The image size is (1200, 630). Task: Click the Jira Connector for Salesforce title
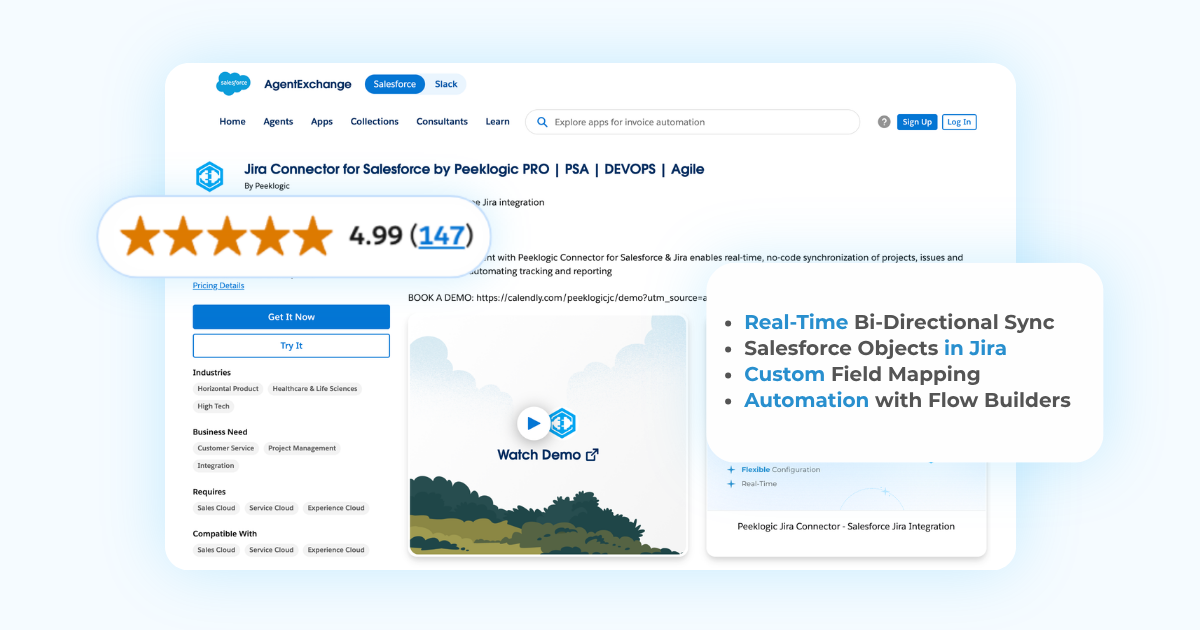click(x=474, y=169)
